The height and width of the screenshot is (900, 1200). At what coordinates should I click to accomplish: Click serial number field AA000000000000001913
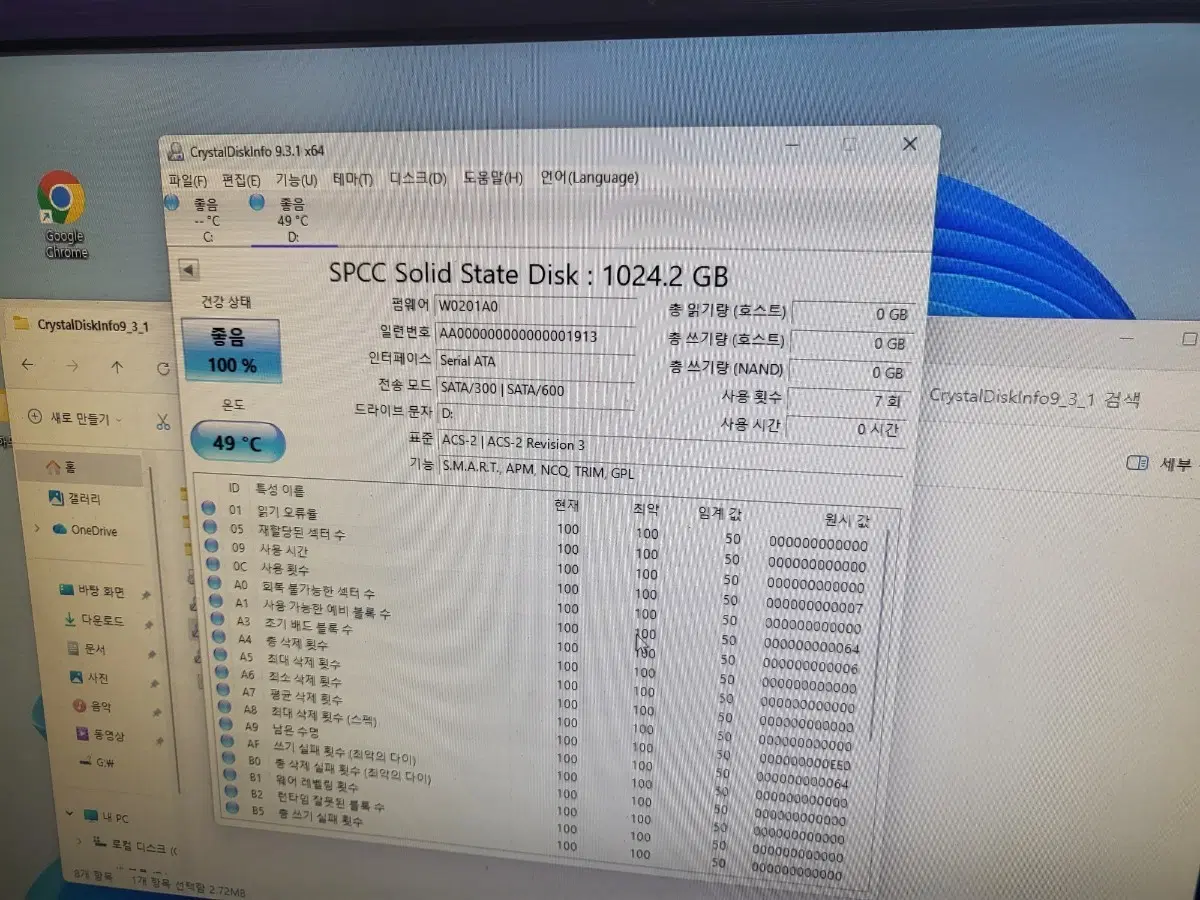(x=535, y=336)
